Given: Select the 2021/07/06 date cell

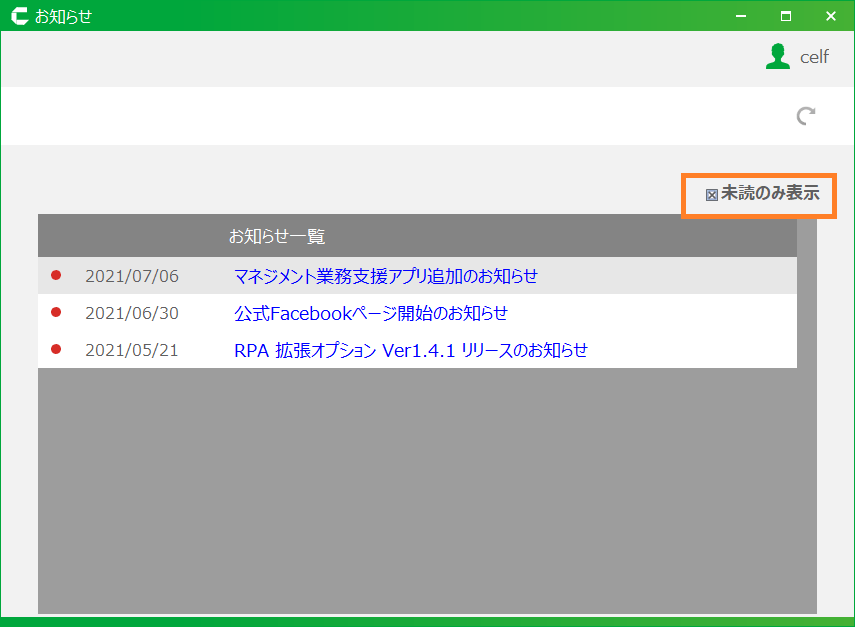Looking at the screenshot, I should tap(132, 276).
